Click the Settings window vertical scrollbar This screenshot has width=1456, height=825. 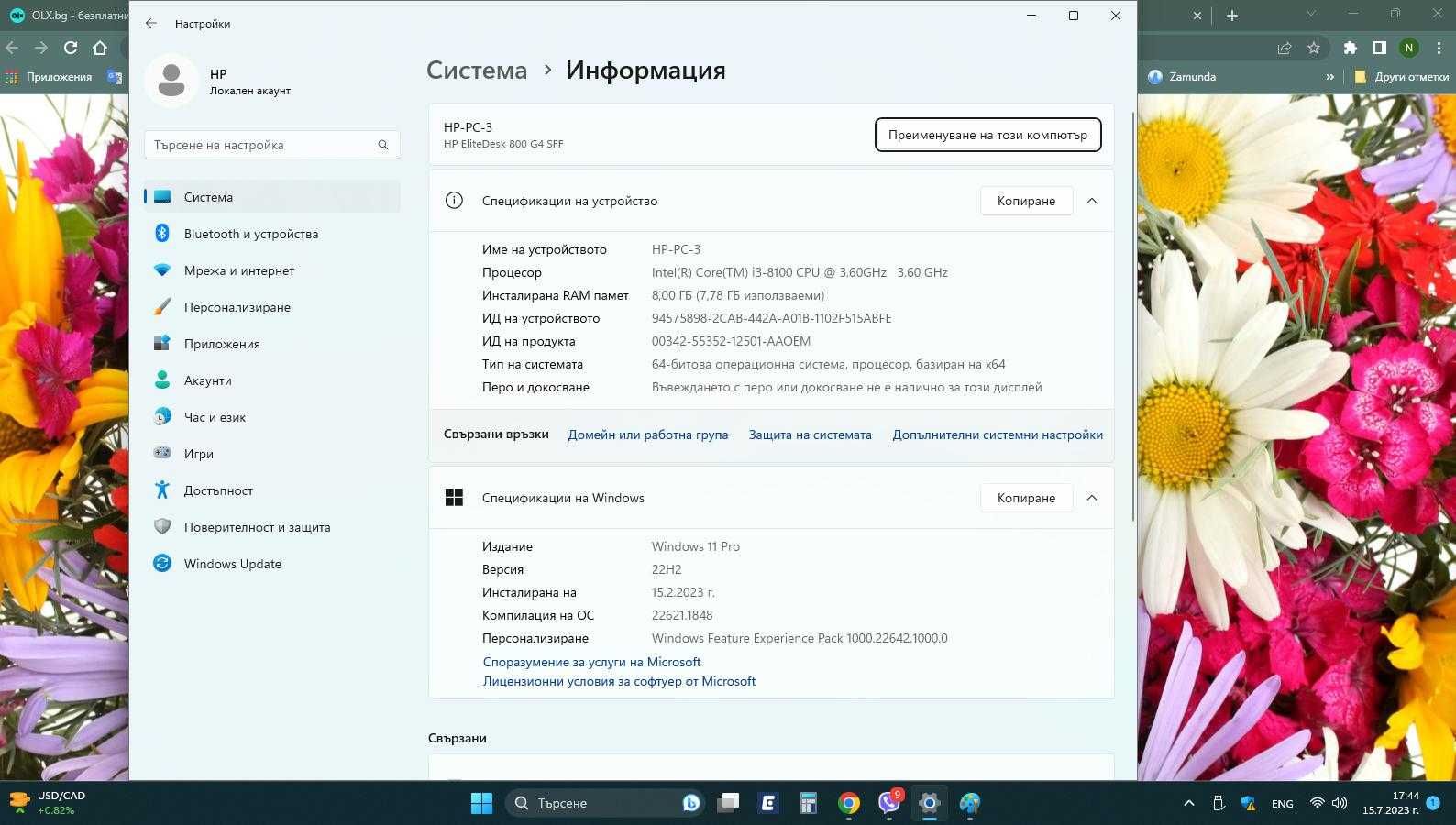[1134, 316]
